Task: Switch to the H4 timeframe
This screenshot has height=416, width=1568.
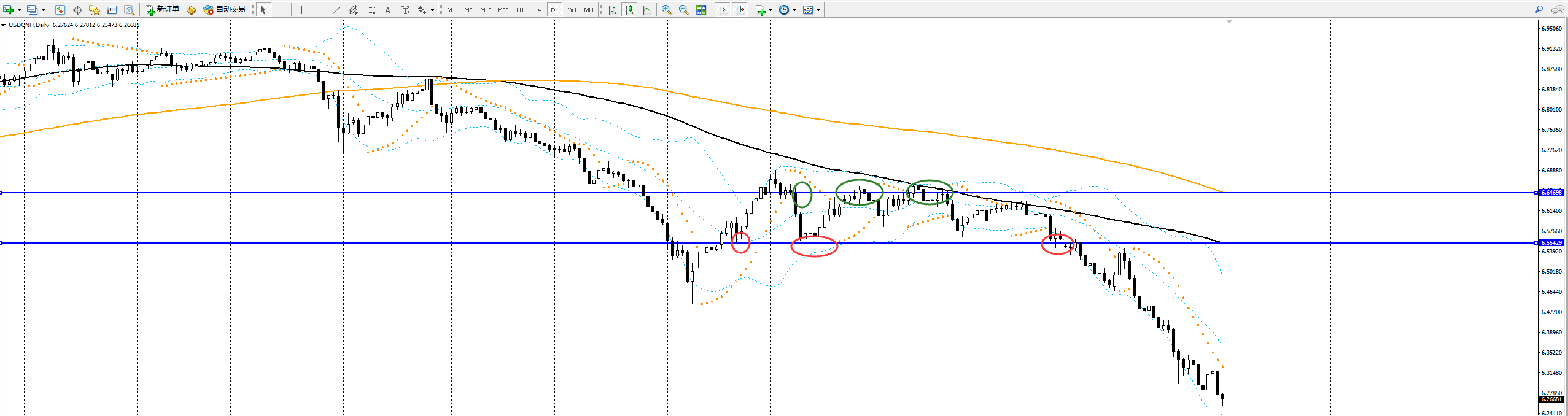Action: (x=537, y=10)
